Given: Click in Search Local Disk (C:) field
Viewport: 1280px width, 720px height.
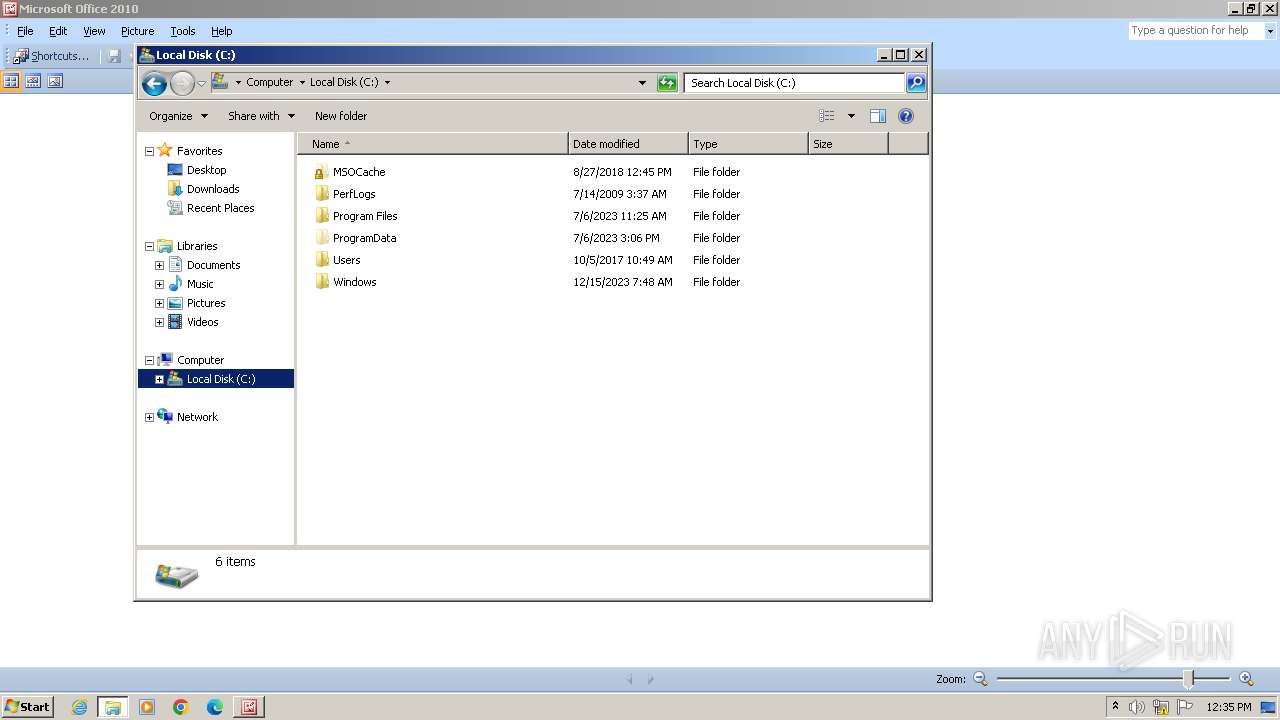Looking at the screenshot, I should point(794,83).
